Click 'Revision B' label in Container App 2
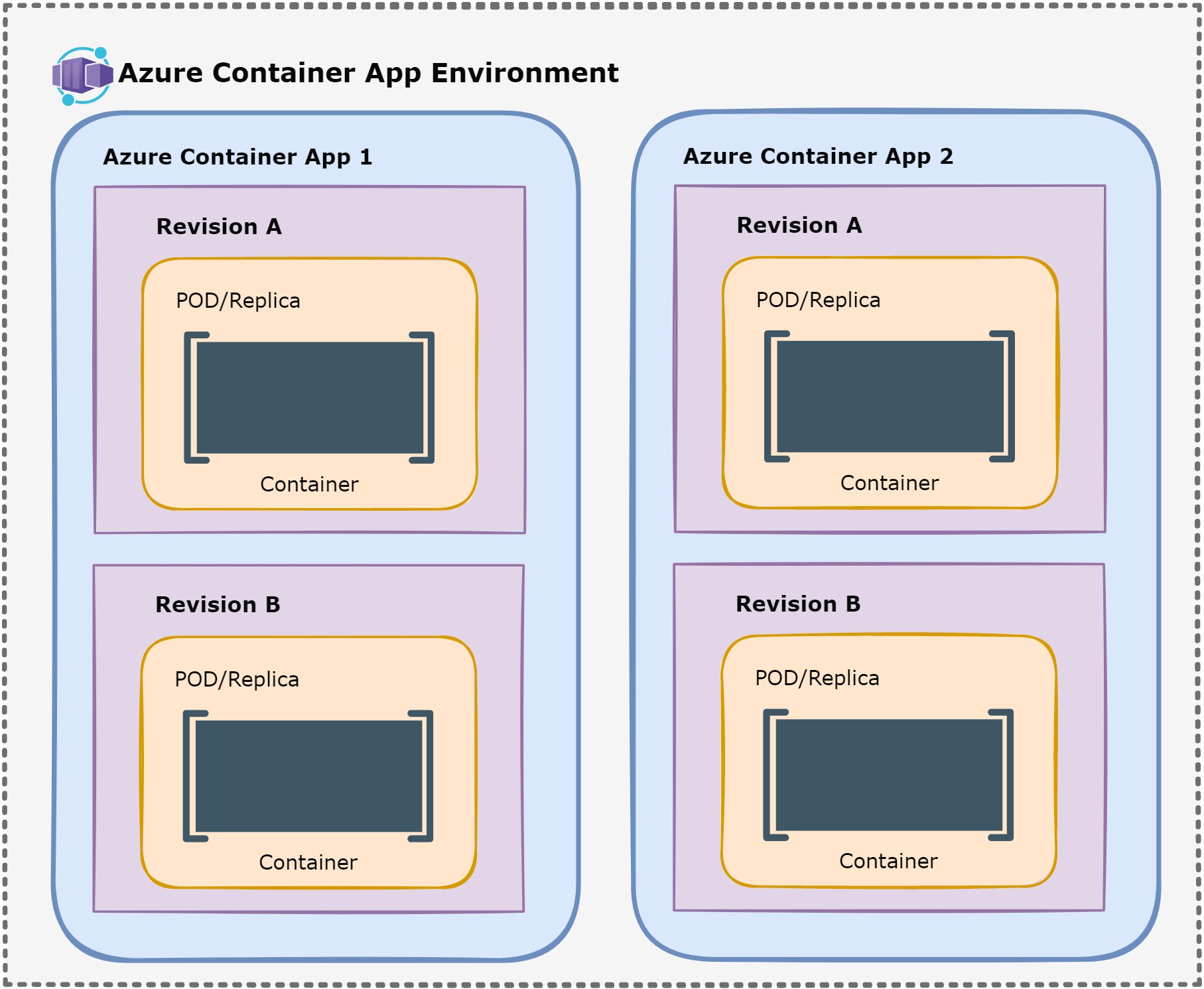 click(798, 604)
